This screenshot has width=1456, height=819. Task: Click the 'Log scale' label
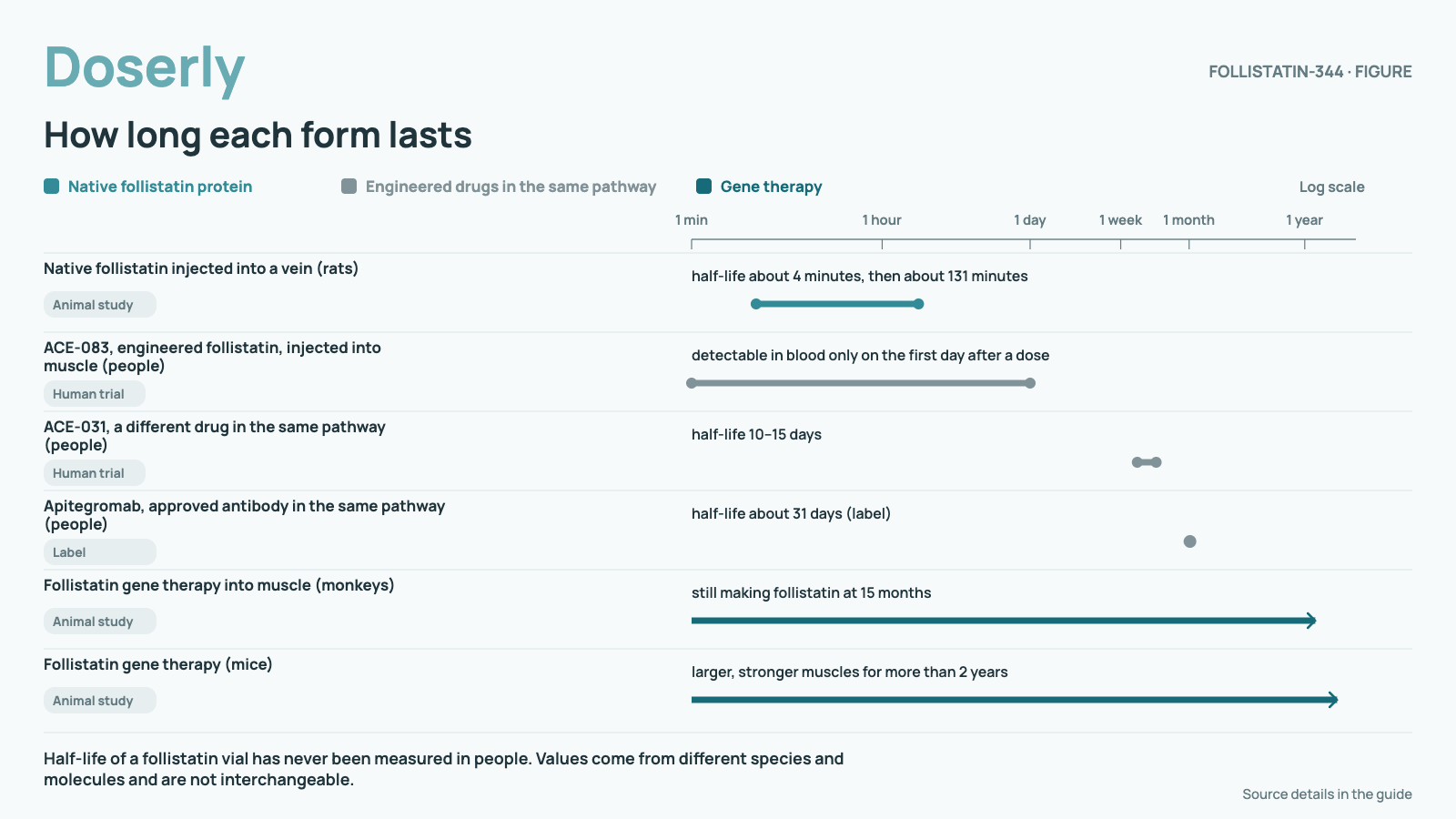coord(1331,187)
